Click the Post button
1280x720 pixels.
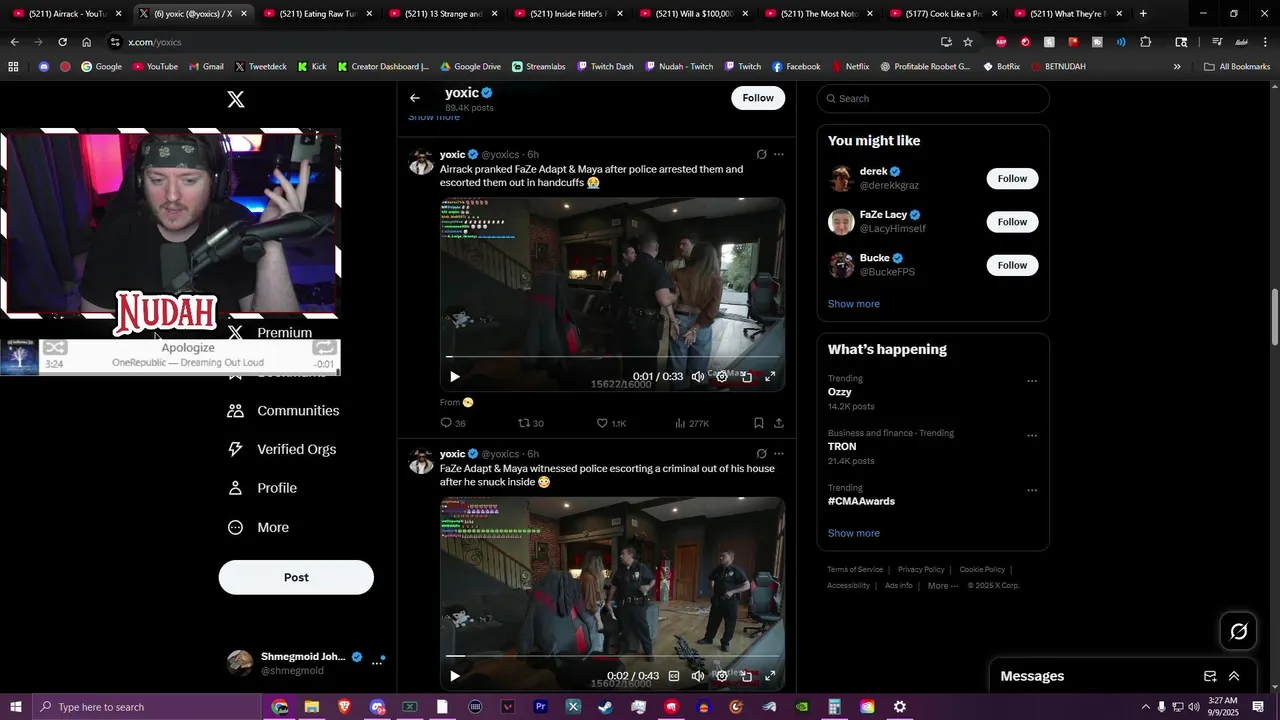coord(296,577)
